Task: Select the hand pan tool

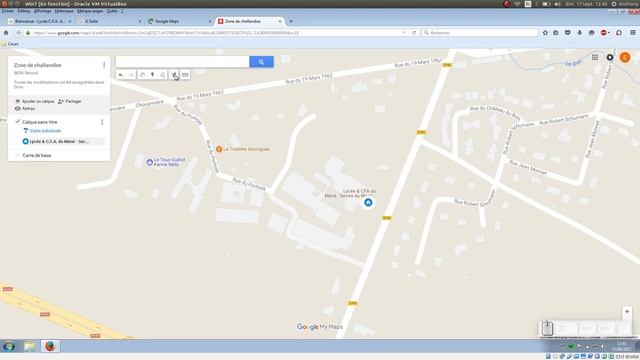Action: (142, 75)
